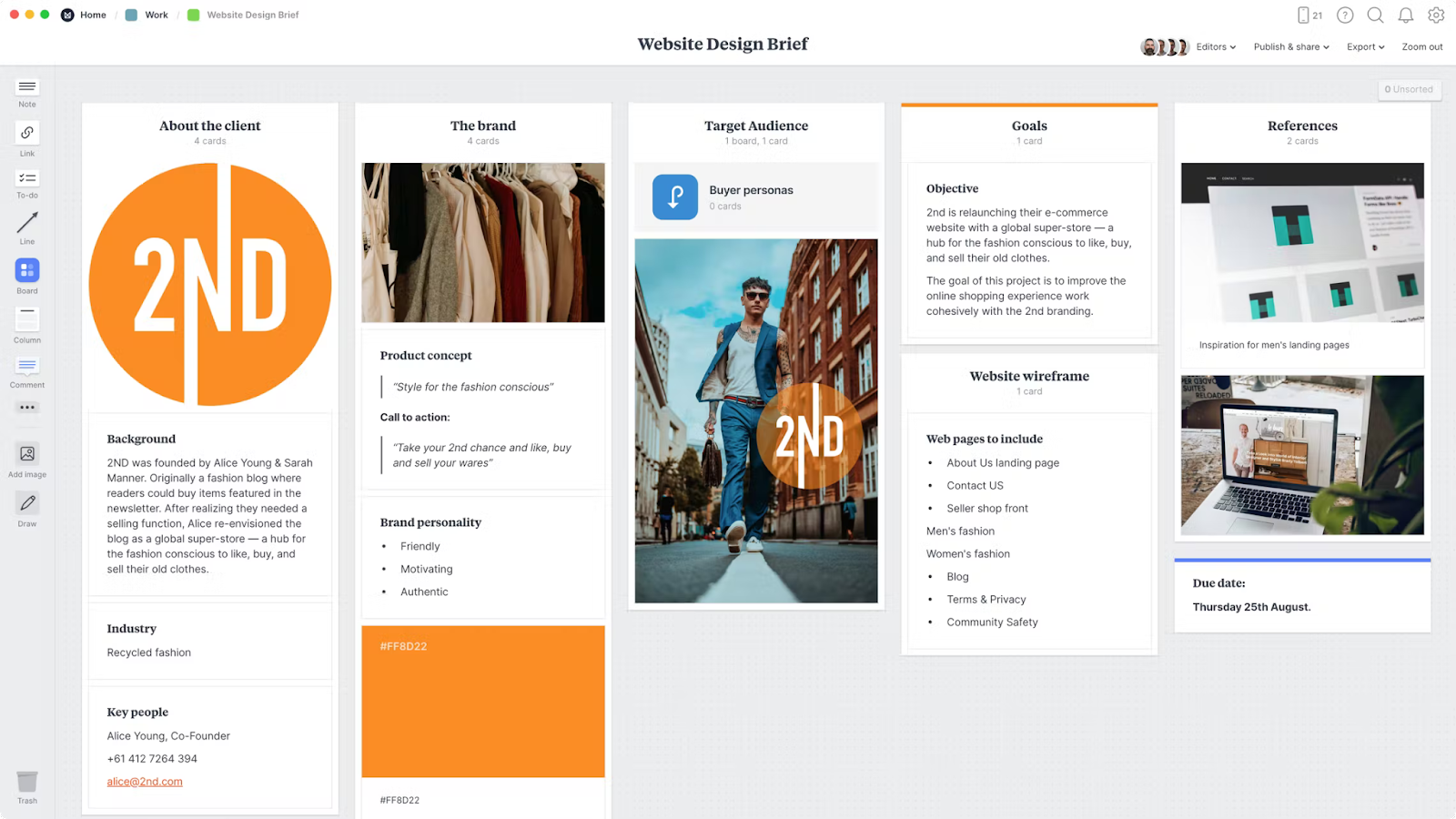Open the Publish & share menu
This screenshot has height=819, width=1456.
pyautogui.click(x=1290, y=47)
